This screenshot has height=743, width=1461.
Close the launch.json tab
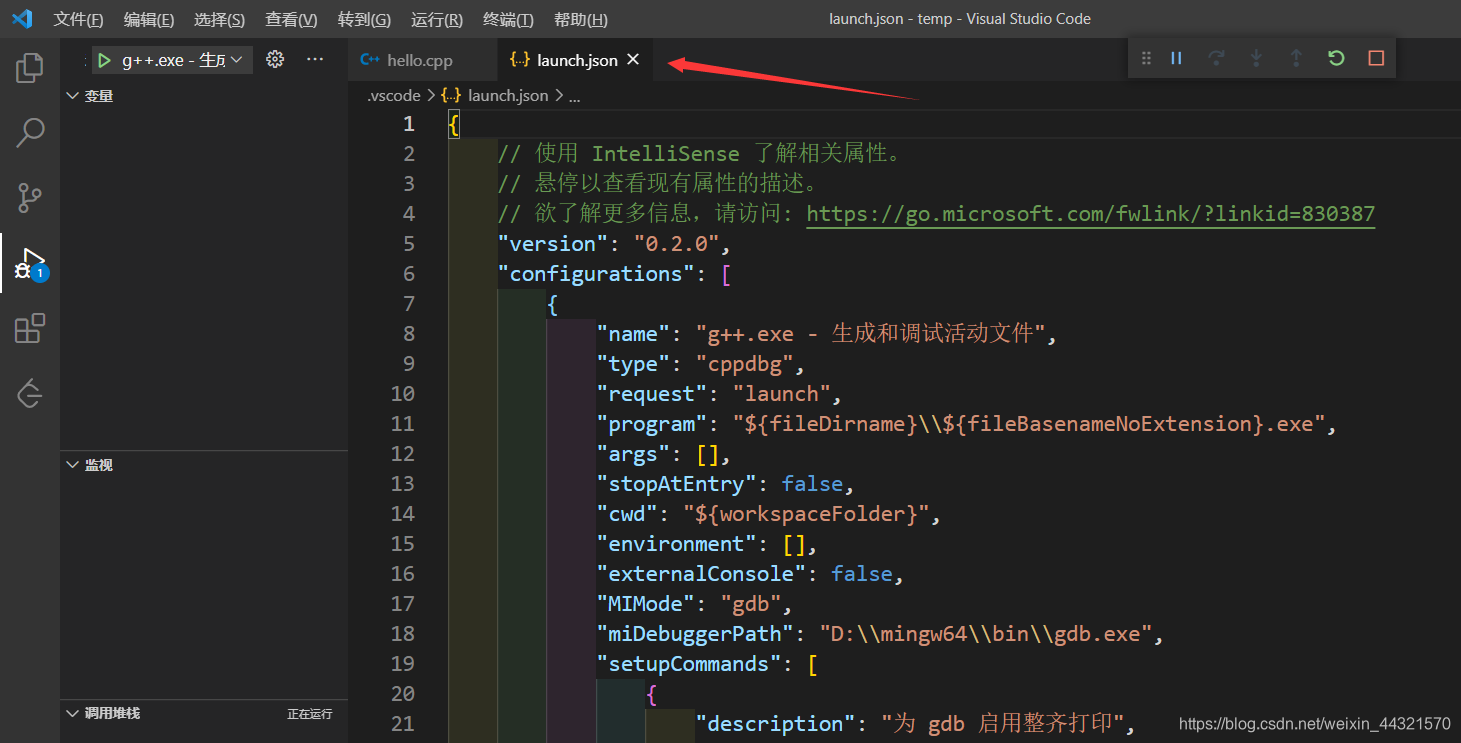(633, 60)
